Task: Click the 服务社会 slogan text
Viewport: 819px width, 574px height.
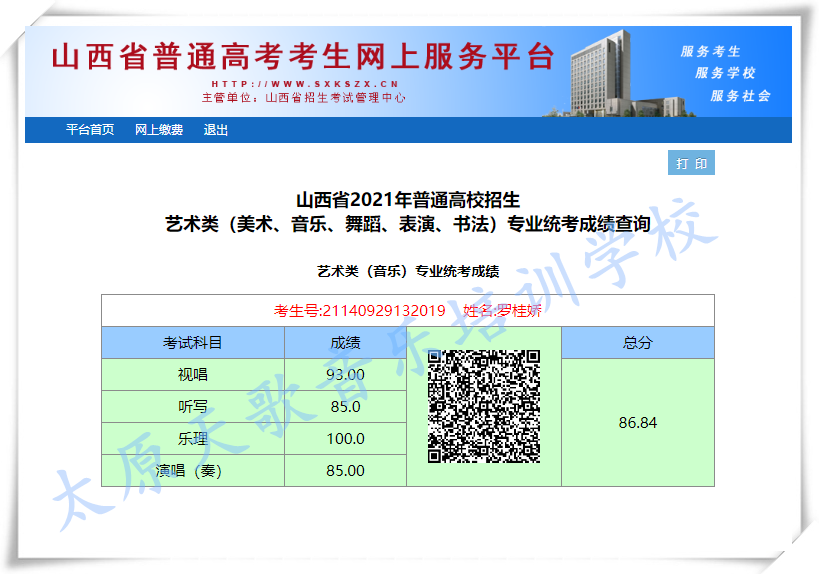Action: point(740,96)
